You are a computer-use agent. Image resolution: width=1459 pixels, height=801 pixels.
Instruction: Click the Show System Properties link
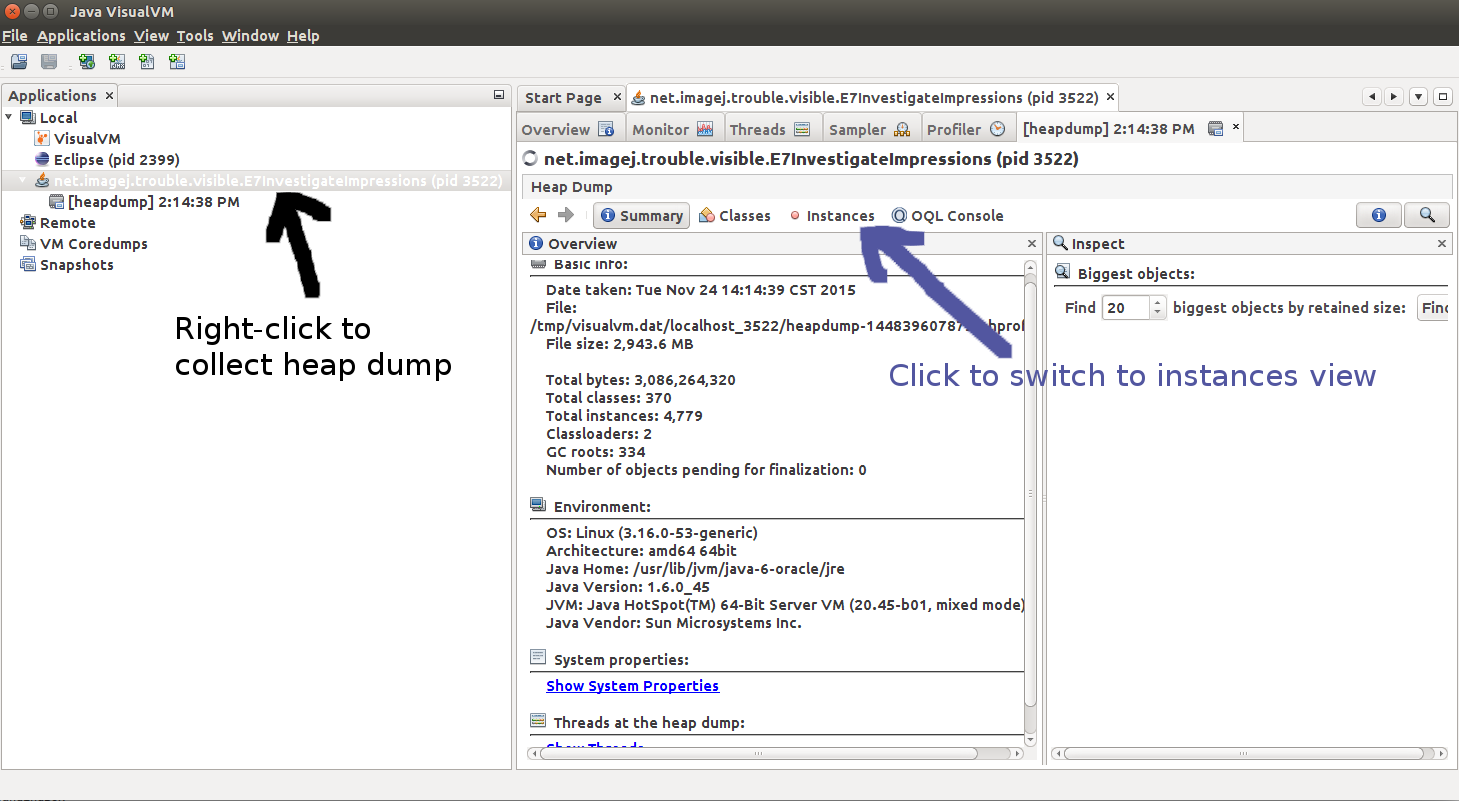[x=632, y=685]
